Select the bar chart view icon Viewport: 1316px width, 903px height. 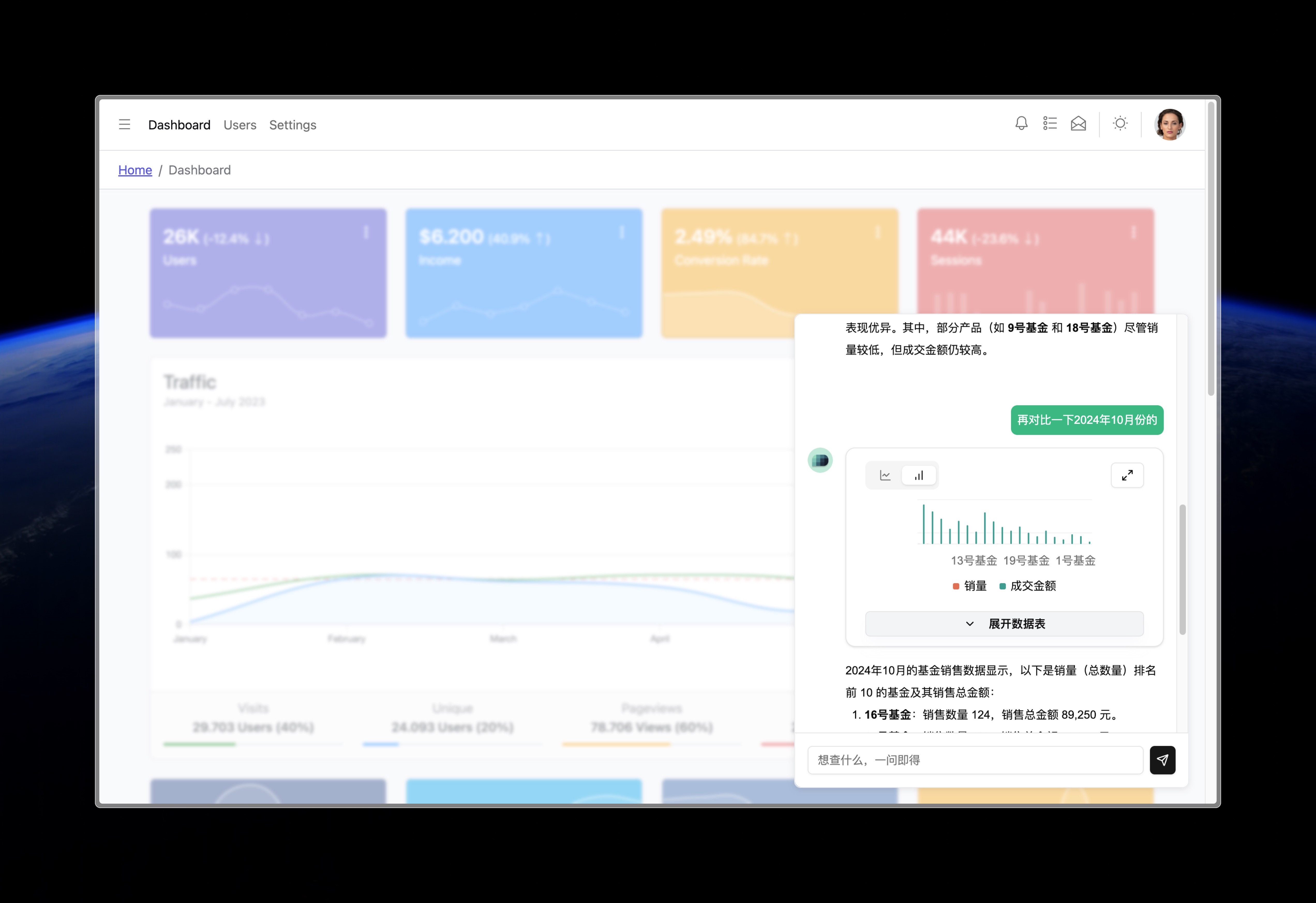pyautogui.click(x=918, y=475)
